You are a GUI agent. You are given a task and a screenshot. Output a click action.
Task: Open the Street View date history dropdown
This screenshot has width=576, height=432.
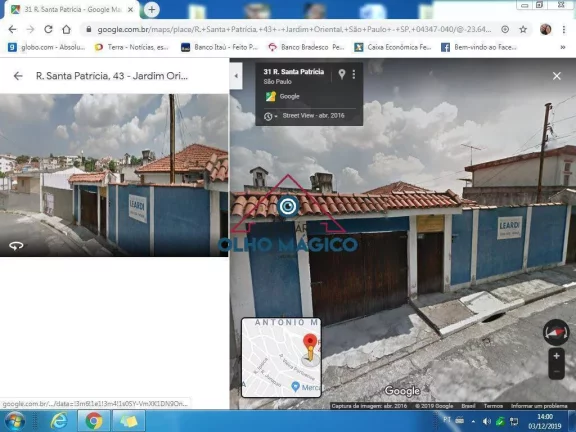click(x=270, y=116)
